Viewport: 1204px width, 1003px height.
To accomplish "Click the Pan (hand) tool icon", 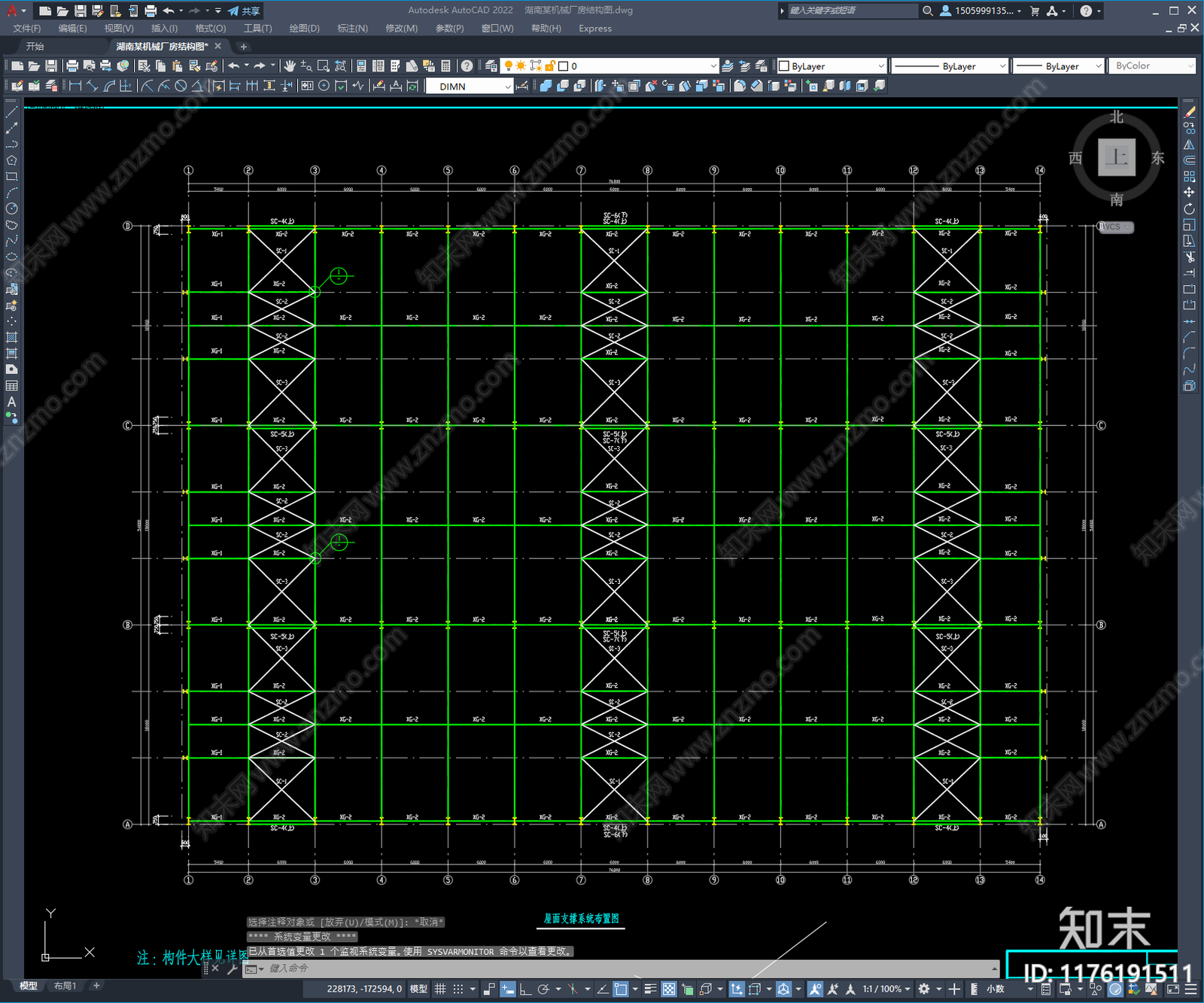I will [290, 66].
